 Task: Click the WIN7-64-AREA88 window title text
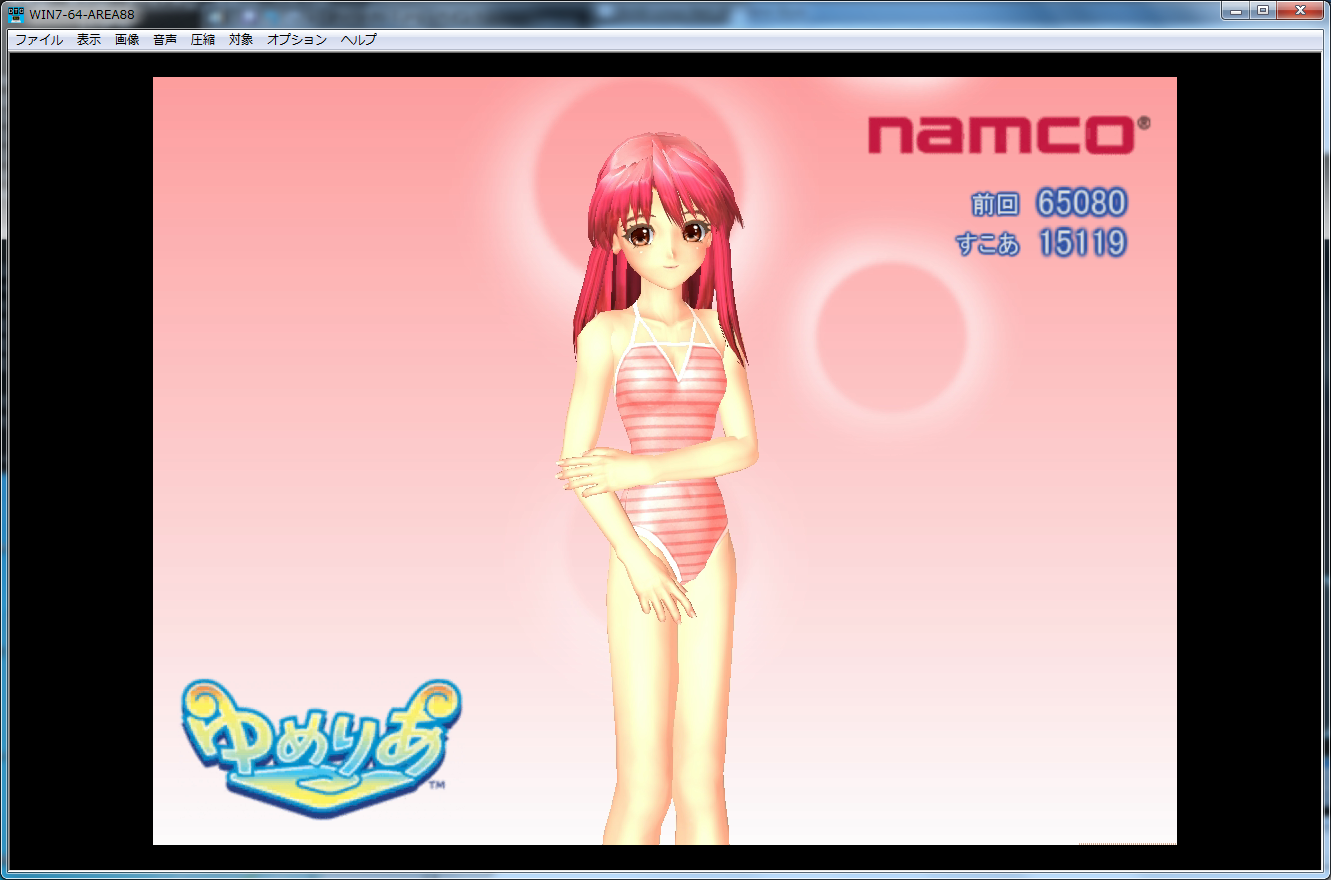82,14
